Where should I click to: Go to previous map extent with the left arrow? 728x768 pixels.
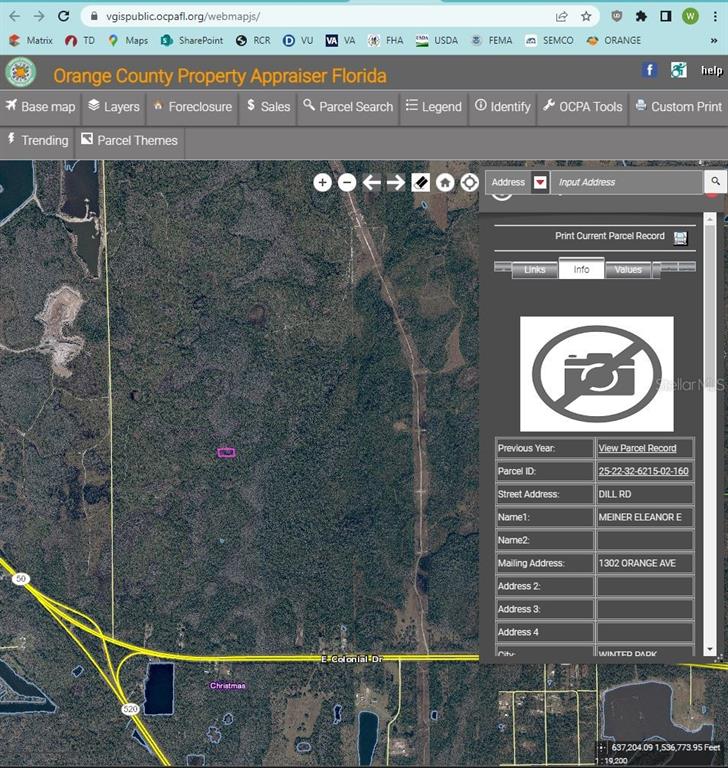point(371,182)
